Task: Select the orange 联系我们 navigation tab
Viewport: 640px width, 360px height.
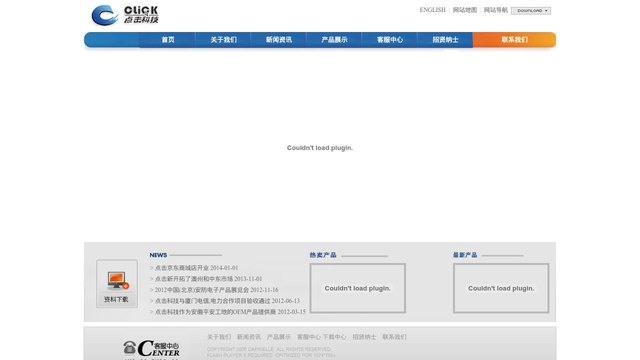Action: [514, 40]
